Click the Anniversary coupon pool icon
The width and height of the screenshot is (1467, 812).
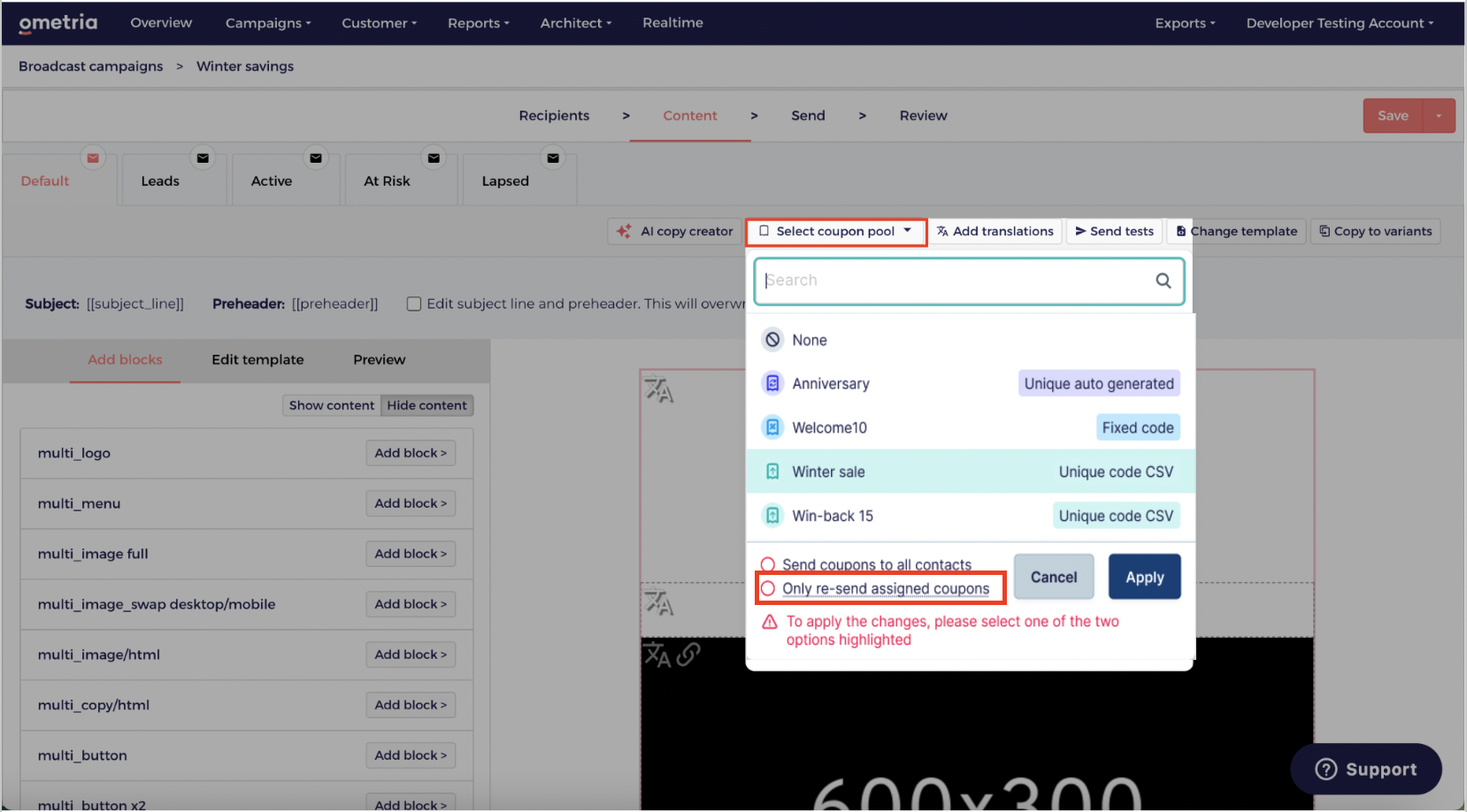pos(772,384)
